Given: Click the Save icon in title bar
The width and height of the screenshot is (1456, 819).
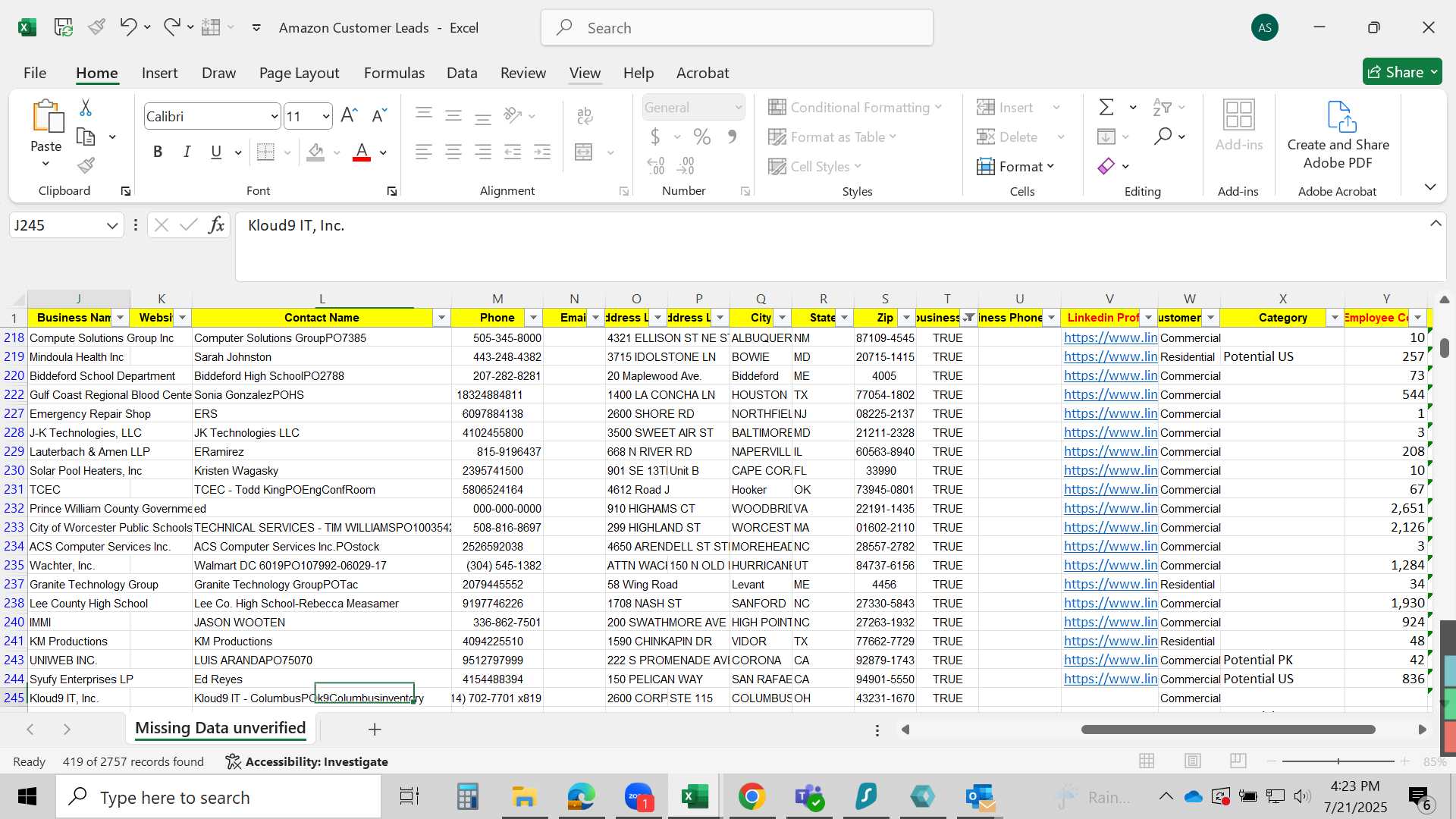Looking at the screenshot, I should 64,27.
